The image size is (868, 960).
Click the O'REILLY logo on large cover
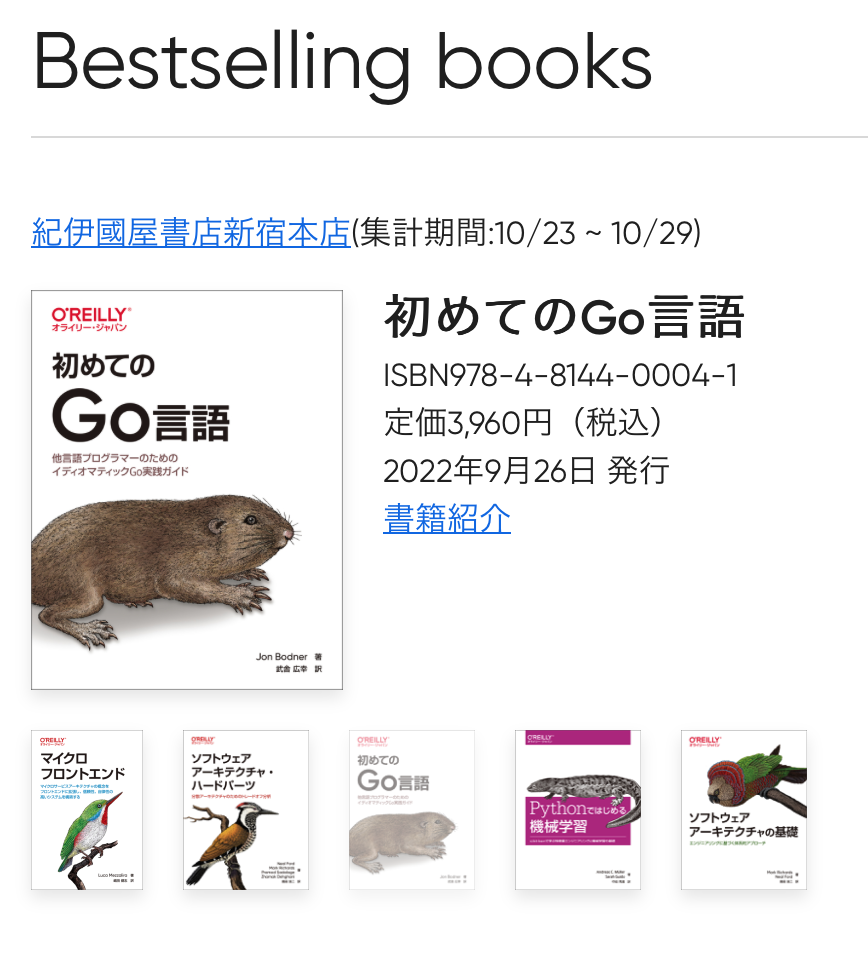tap(91, 319)
